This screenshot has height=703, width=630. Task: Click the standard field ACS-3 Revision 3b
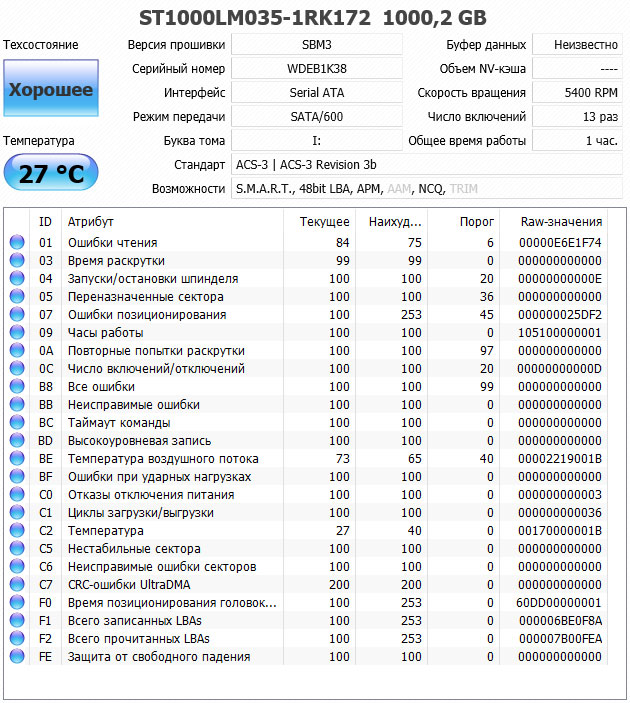click(x=427, y=165)
